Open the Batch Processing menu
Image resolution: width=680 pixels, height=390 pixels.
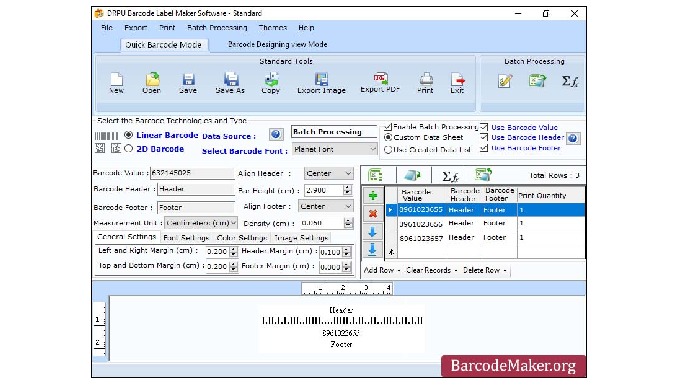(x=217, y=27)
